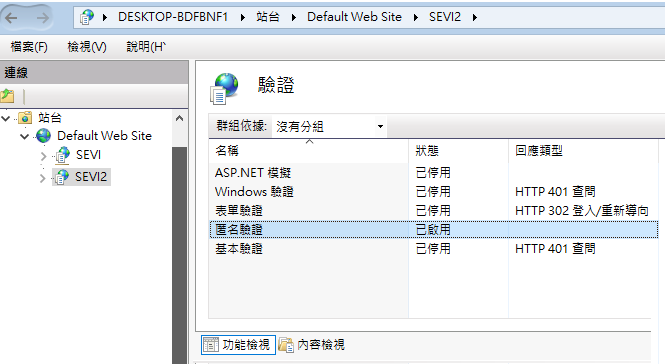Expand the SEVI tree node
Viewport: 665px width, 364px height.
coord(43,156)
